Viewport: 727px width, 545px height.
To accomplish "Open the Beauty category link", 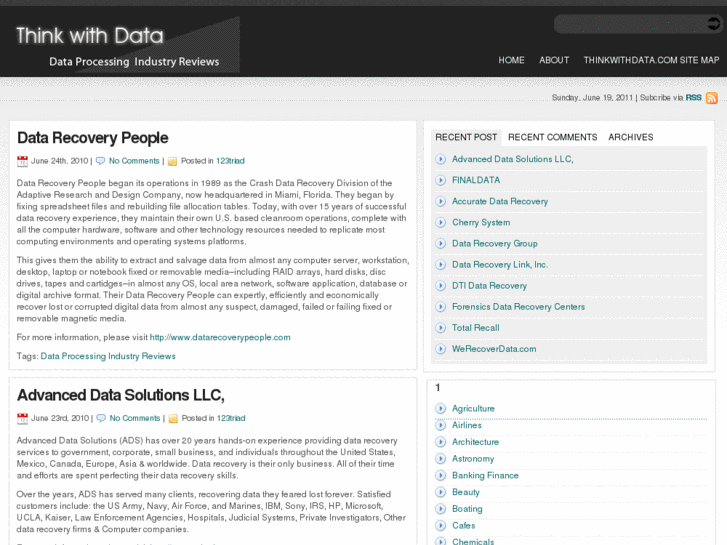I will [466, 492].
